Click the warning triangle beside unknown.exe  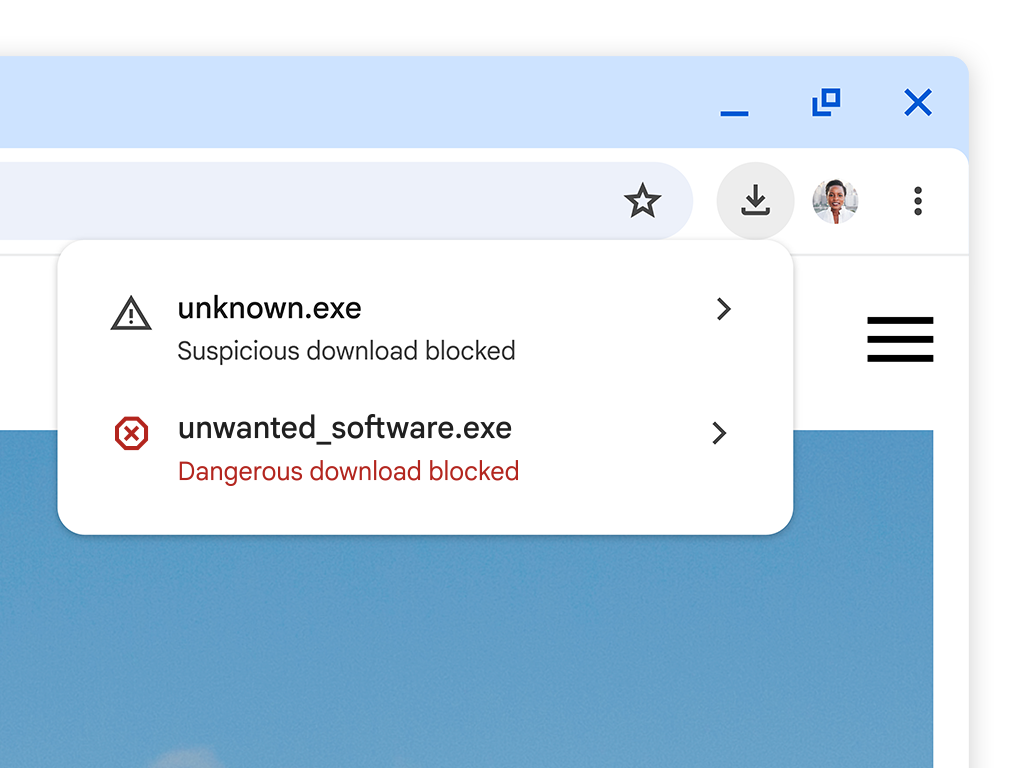pyautogui.click(x=131, y=314)
